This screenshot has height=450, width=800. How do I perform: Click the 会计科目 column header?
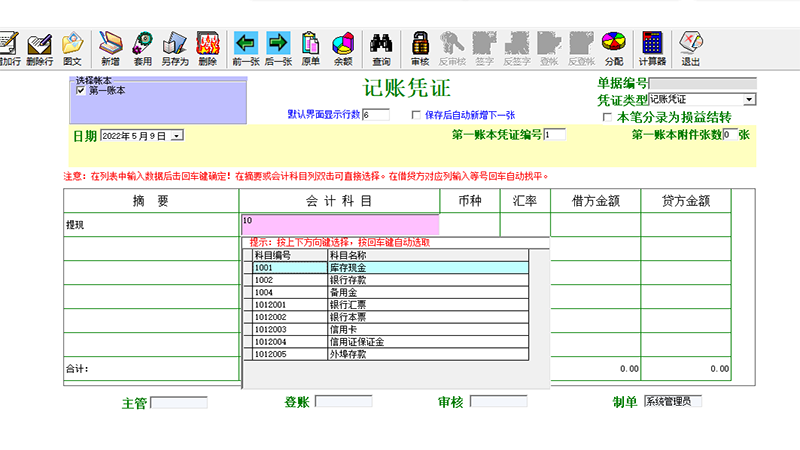coord(339,201)
